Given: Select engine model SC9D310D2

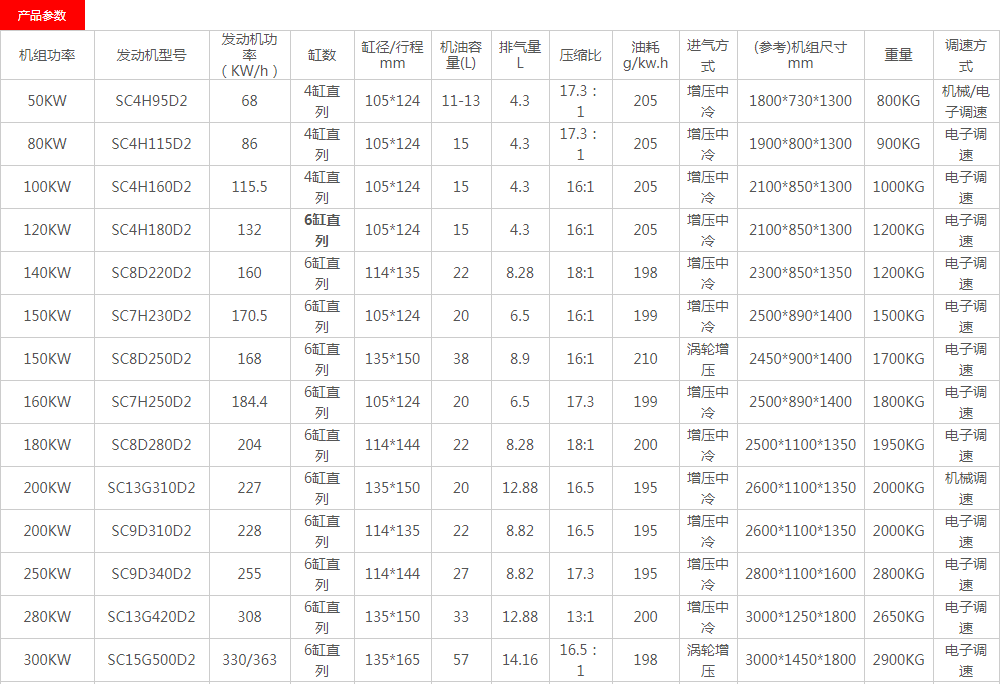Looking at the screenshot, I should point(151,531).
